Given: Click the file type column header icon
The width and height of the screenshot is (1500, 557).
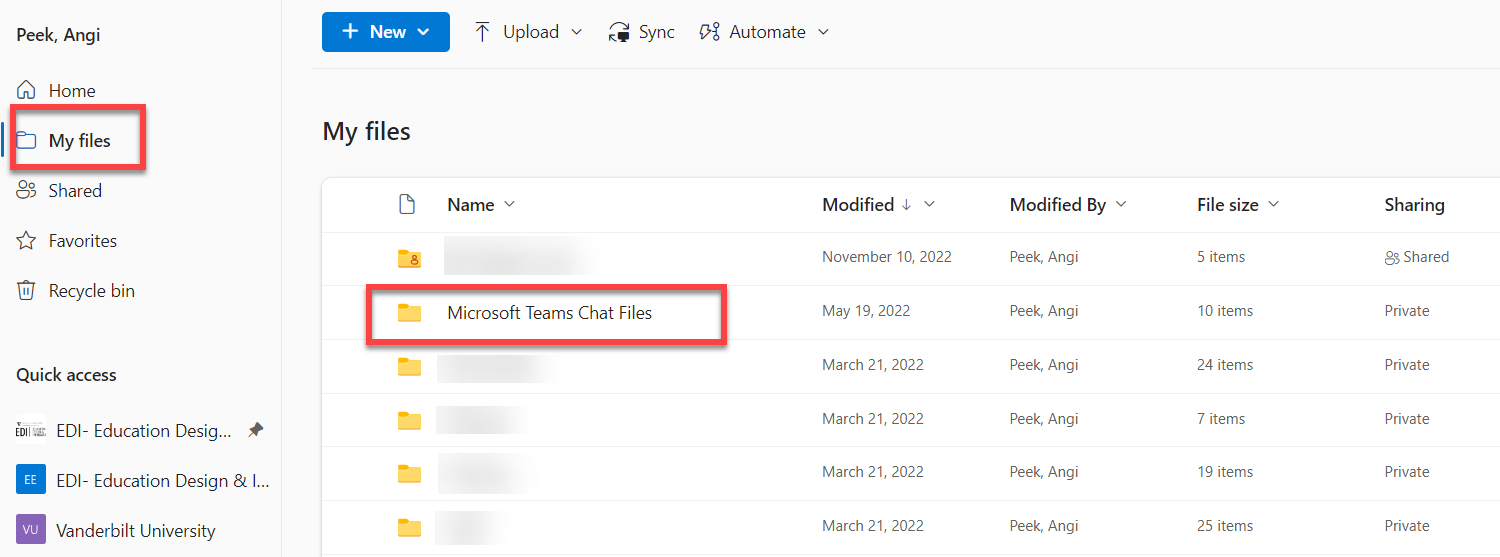Looking at the screenshot, I should click(x=407, y=204).
